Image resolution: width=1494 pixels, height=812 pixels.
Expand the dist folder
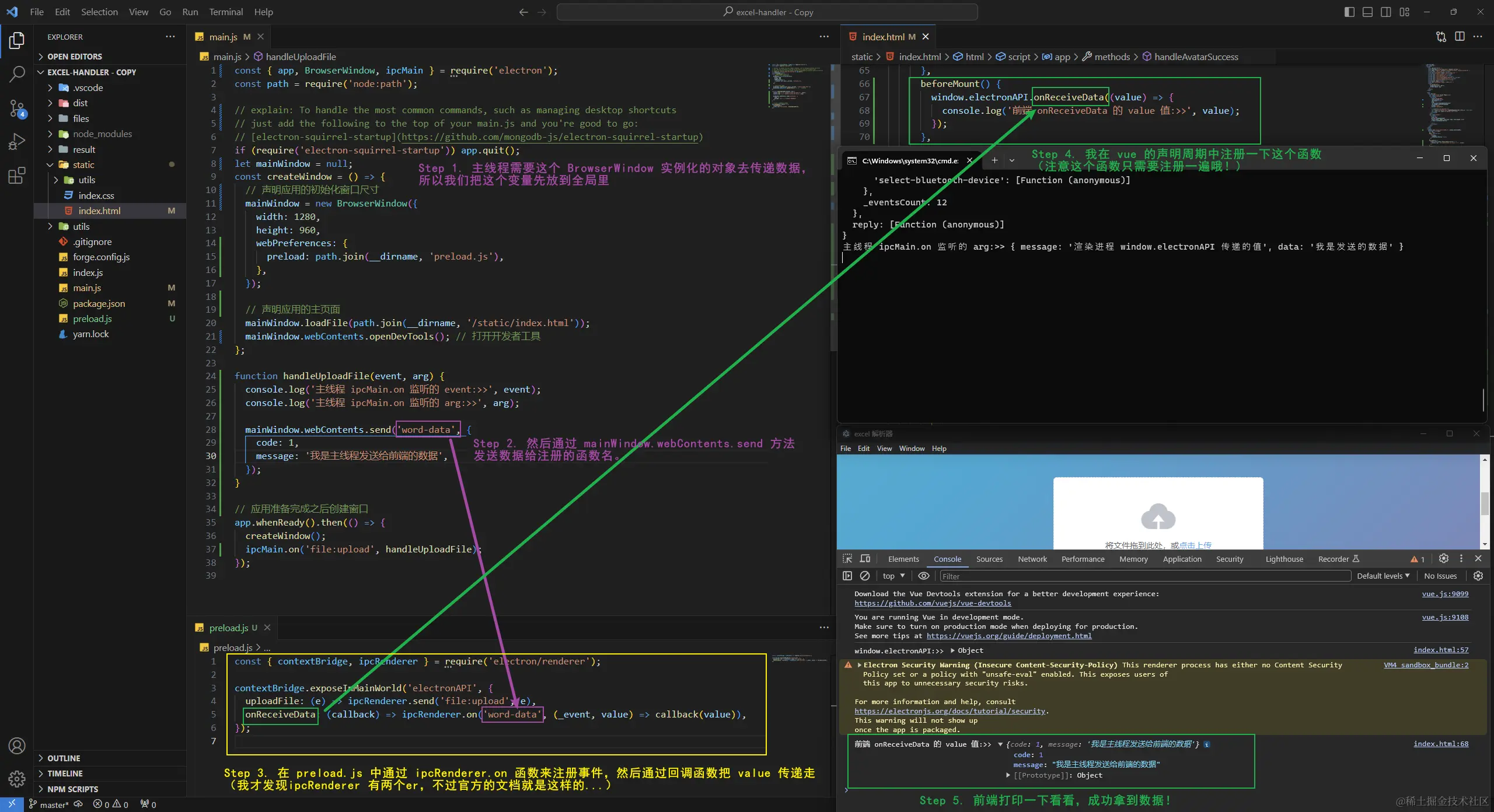pyautogui.click(x=80, y=103)
